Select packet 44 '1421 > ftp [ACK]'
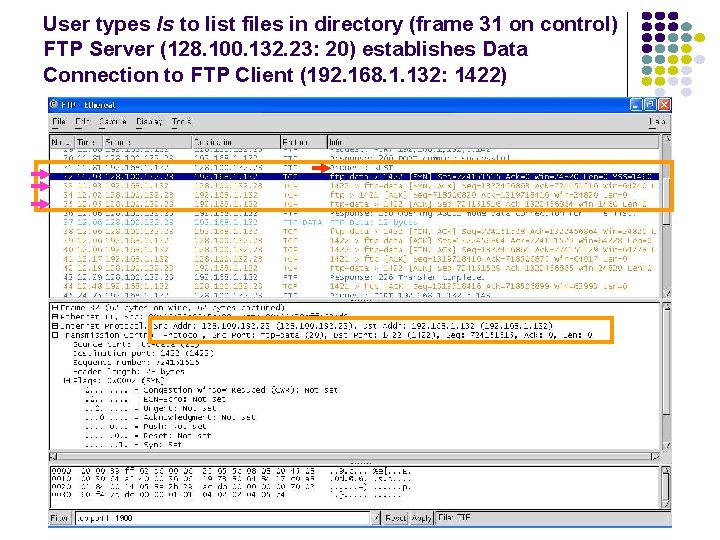This screenshot has width=720, height=540. (x=354, y=287)
